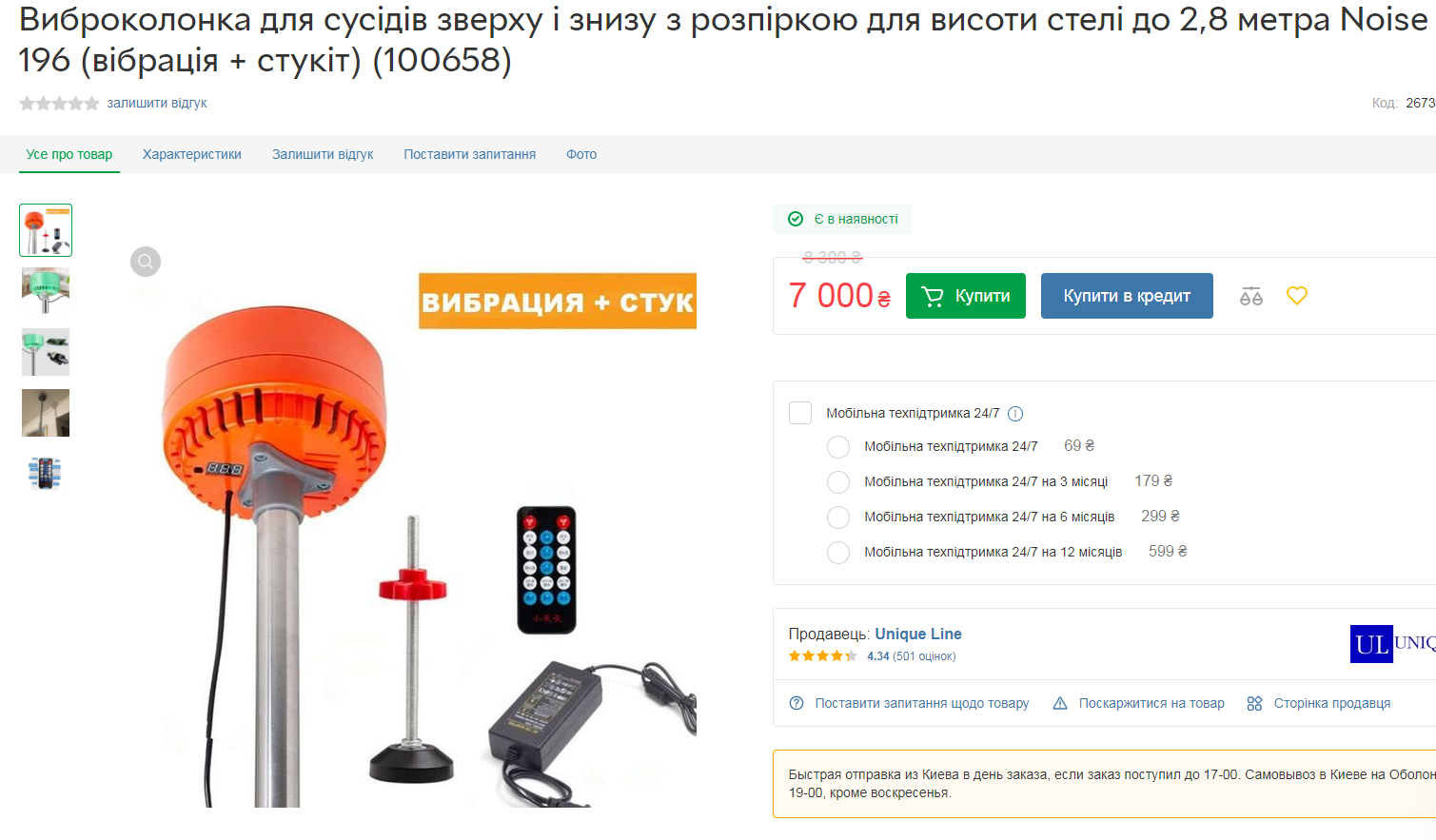
Task: Open the Поставити запитання tab
Action: [x=469, y=154]
